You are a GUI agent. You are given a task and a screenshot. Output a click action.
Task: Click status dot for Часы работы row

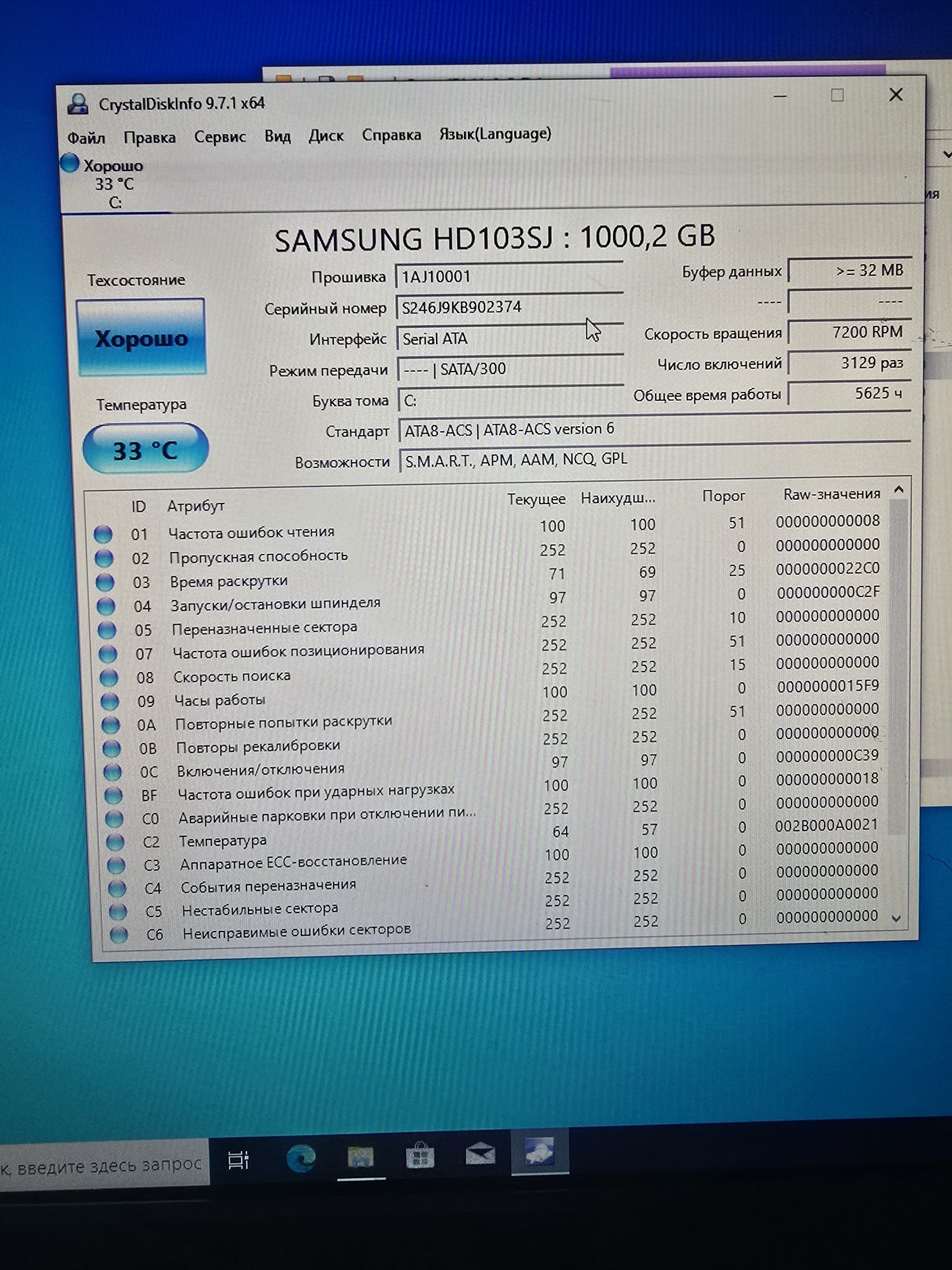[x=110, y=701]
